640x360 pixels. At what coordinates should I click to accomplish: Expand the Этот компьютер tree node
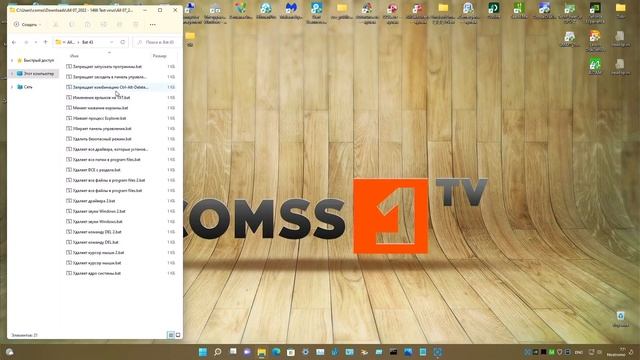coord(12,74)
